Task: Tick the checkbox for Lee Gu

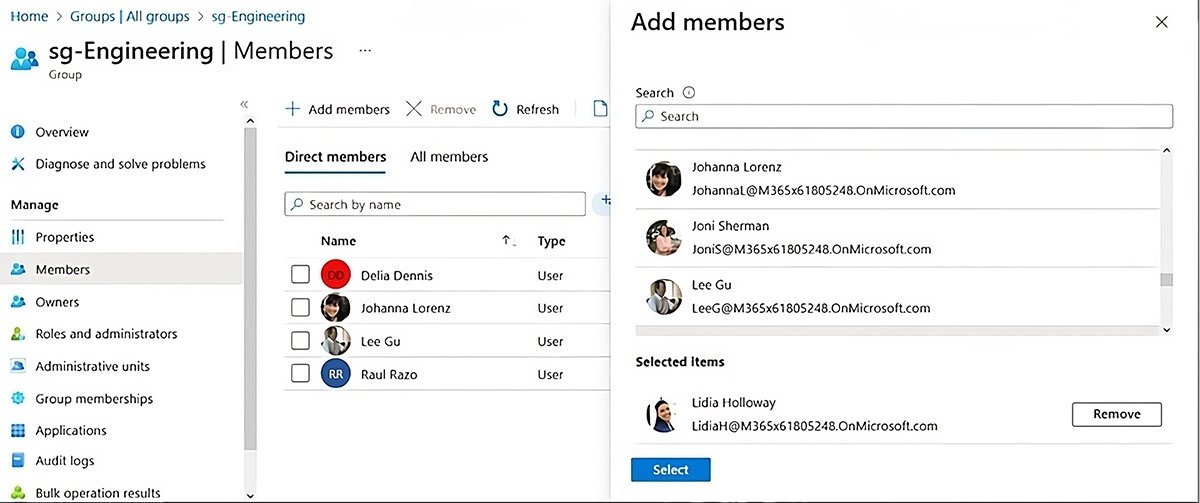Action: 300,341
